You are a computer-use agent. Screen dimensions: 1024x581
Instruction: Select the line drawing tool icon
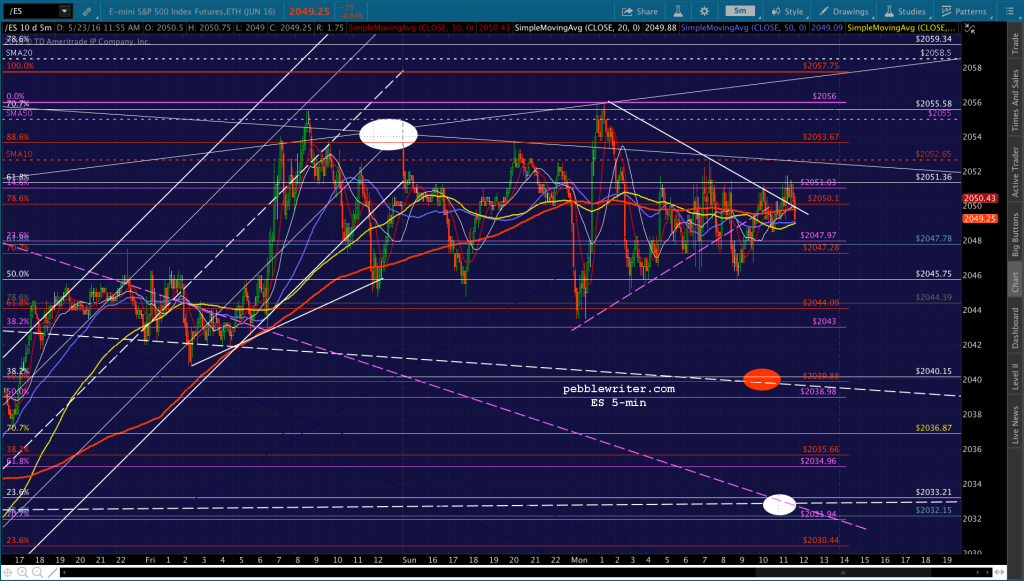[52, 573]
